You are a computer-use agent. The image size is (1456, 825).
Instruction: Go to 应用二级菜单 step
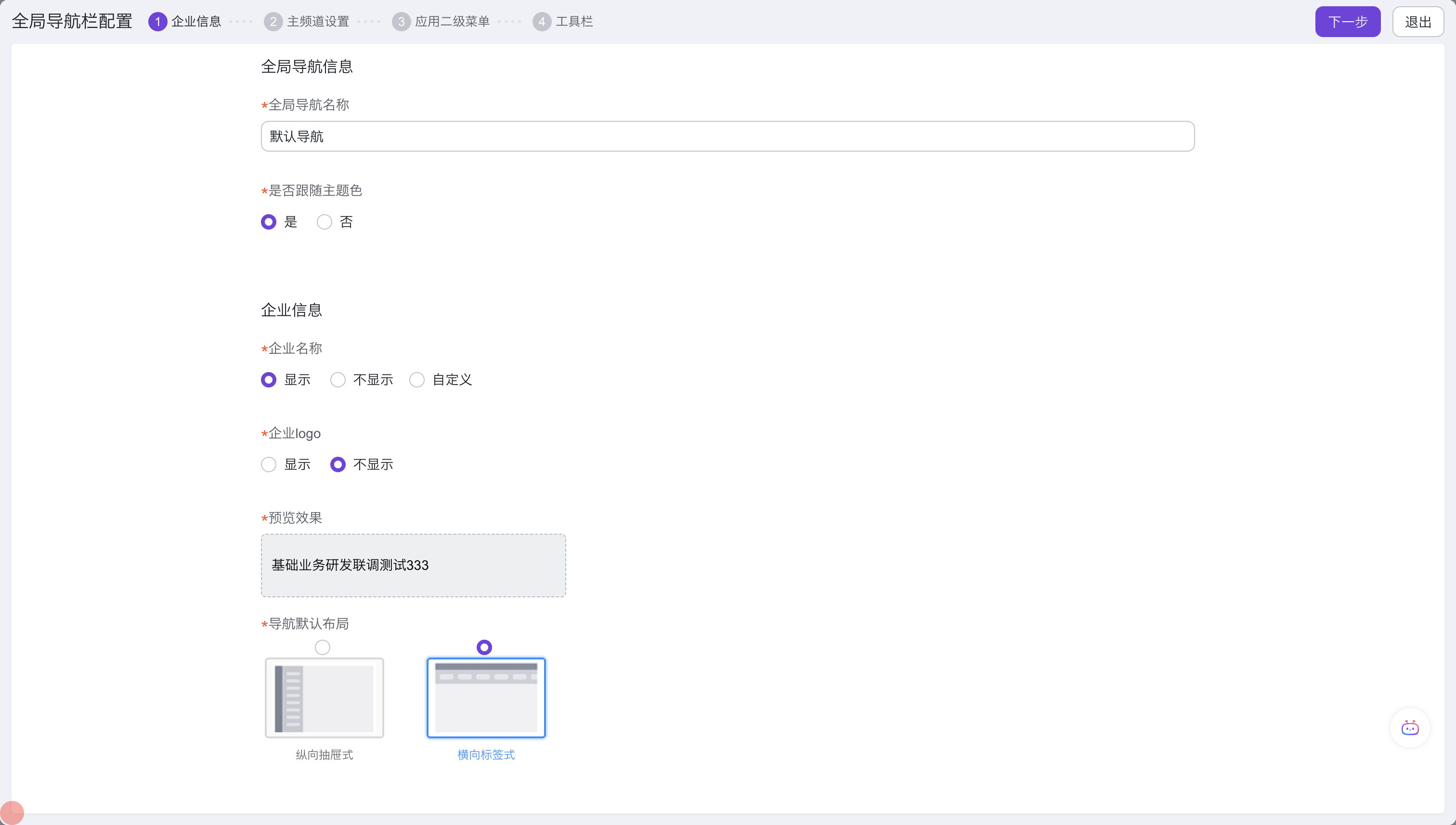[452, 22]
